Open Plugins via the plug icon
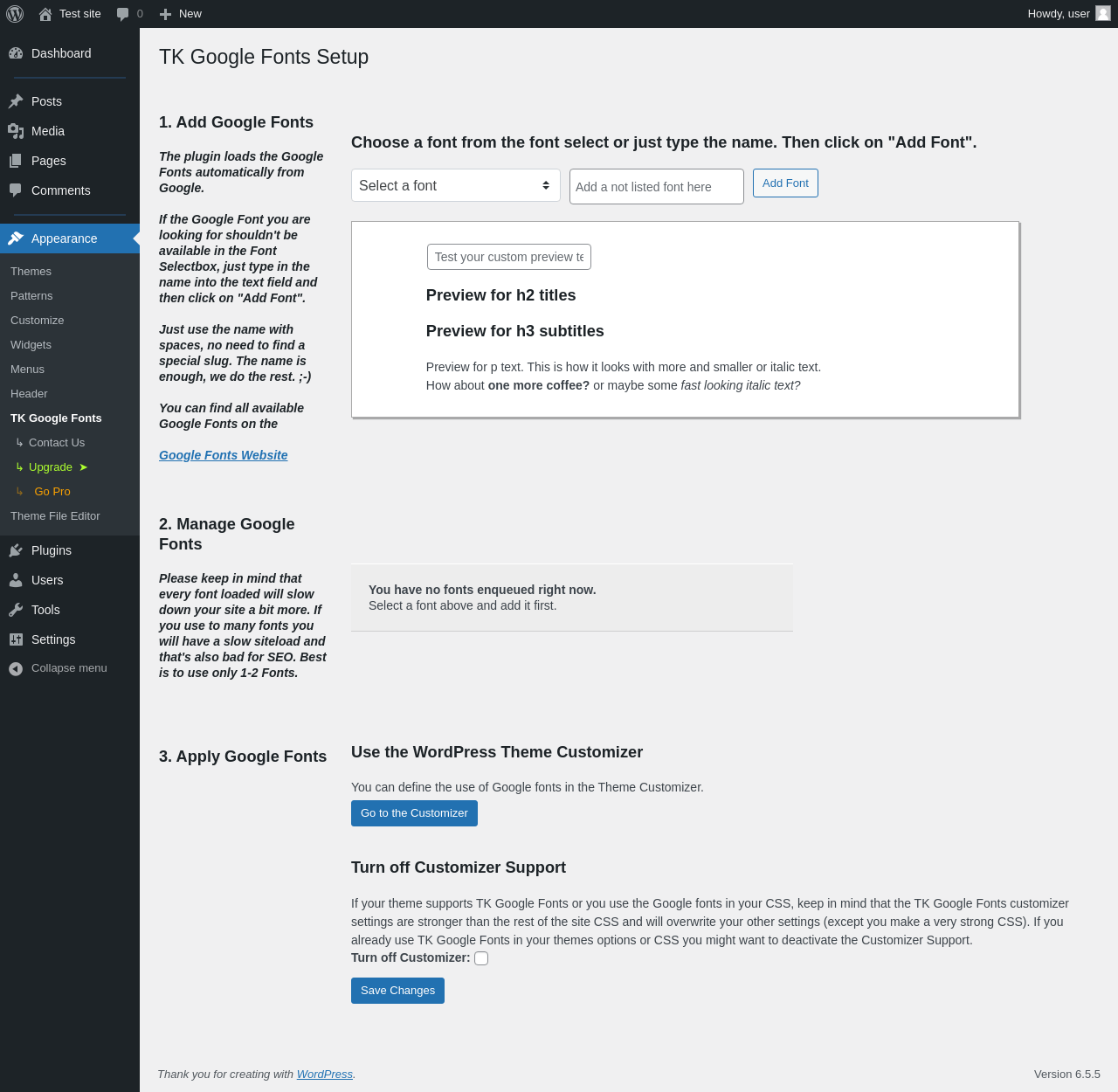1118x1092 pixels. point(16,550)
